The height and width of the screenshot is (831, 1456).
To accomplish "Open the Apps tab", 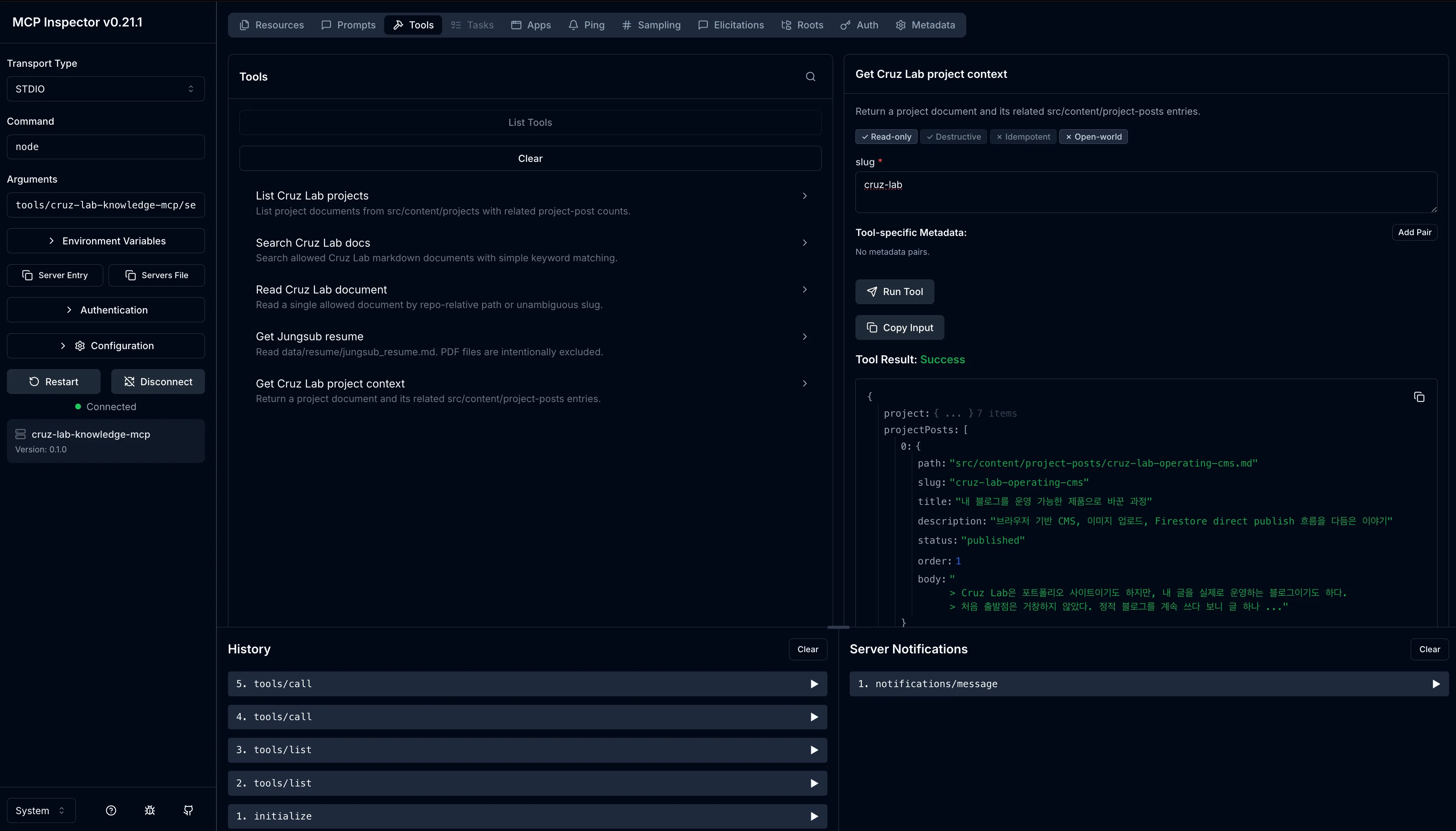I will click(x=531, y=25).
